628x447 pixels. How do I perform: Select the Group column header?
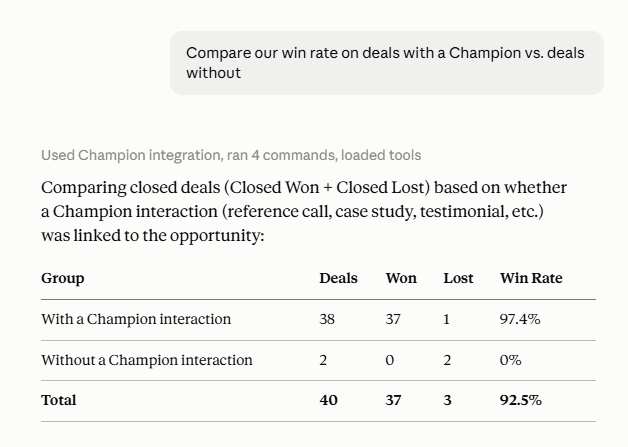pyautogui.click(x=63, y=278)
